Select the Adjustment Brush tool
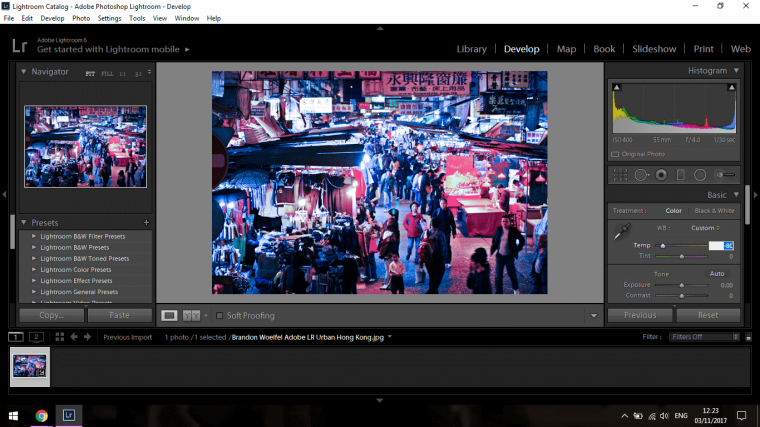The height and width of the screenshot is (427, 760). [x=726, y=175]
